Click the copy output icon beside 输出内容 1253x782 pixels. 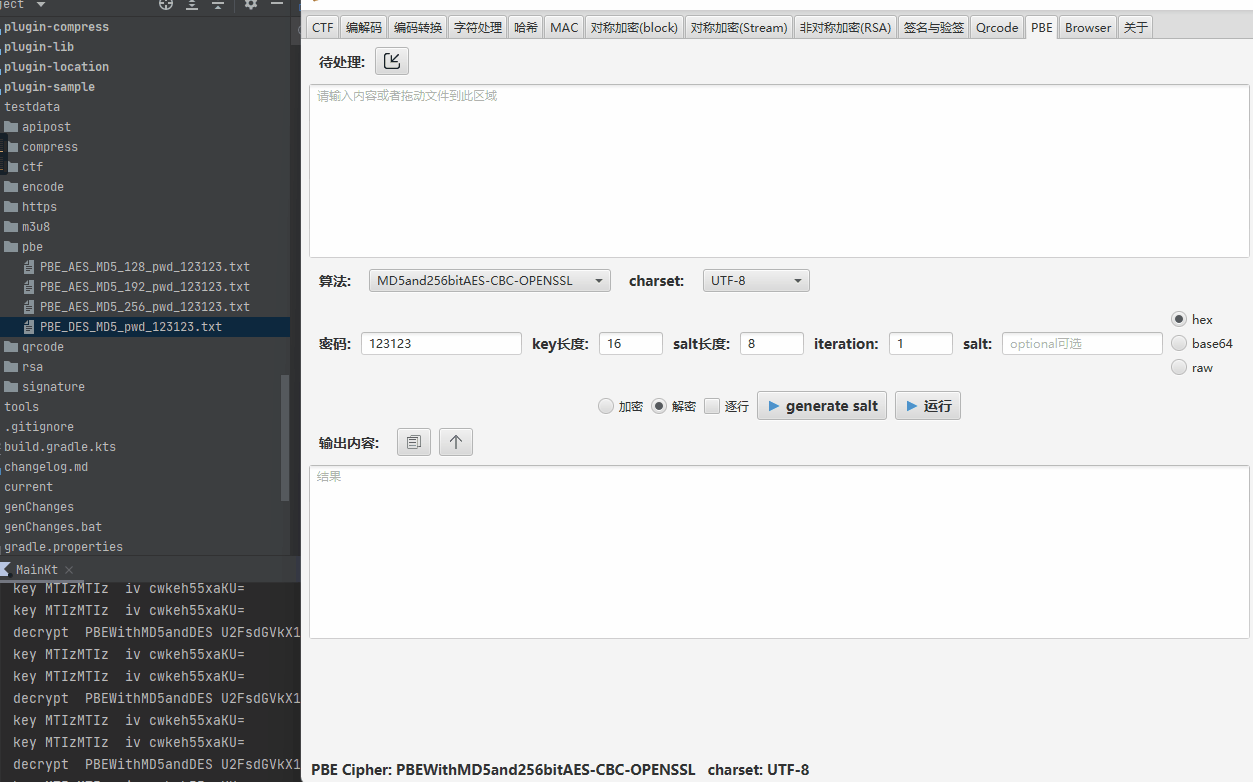pos(414,442)
